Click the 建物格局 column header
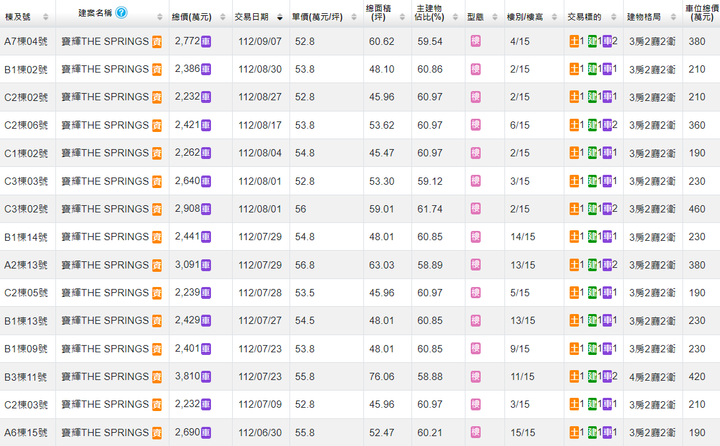This screenshot has height=446, width=720. tap(644, 17)
